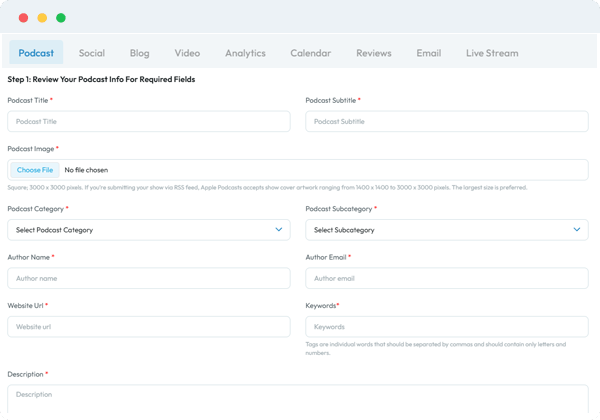Focus the Podcast Subtitle text field
This screenshot has width=600, height=420.
(446, 121)
